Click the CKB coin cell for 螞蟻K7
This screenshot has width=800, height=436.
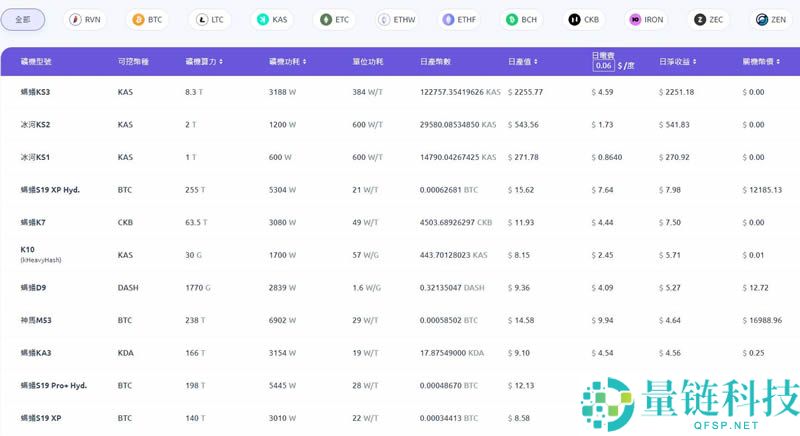(125, 223)
